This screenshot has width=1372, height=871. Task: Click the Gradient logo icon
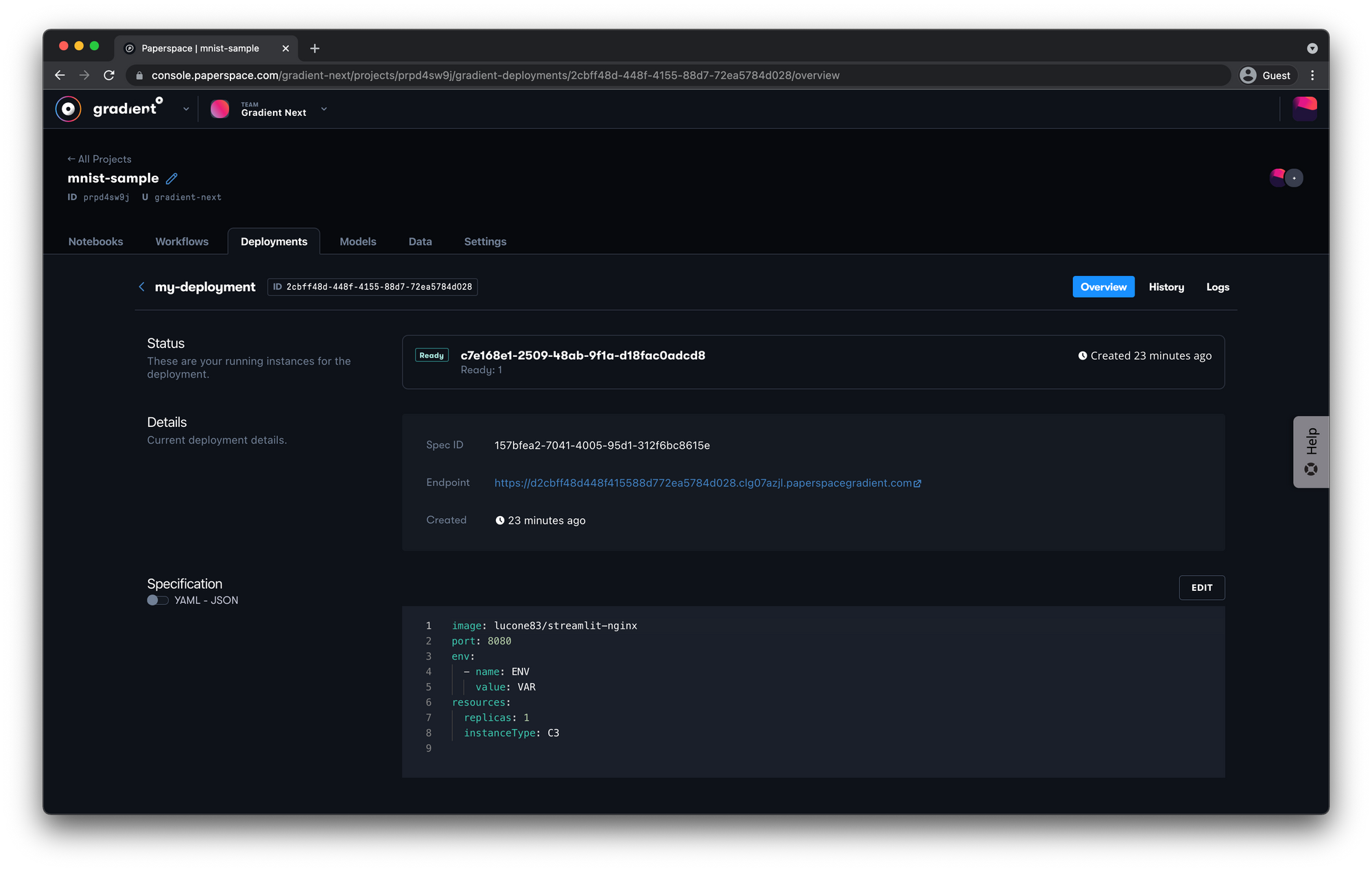68,108
